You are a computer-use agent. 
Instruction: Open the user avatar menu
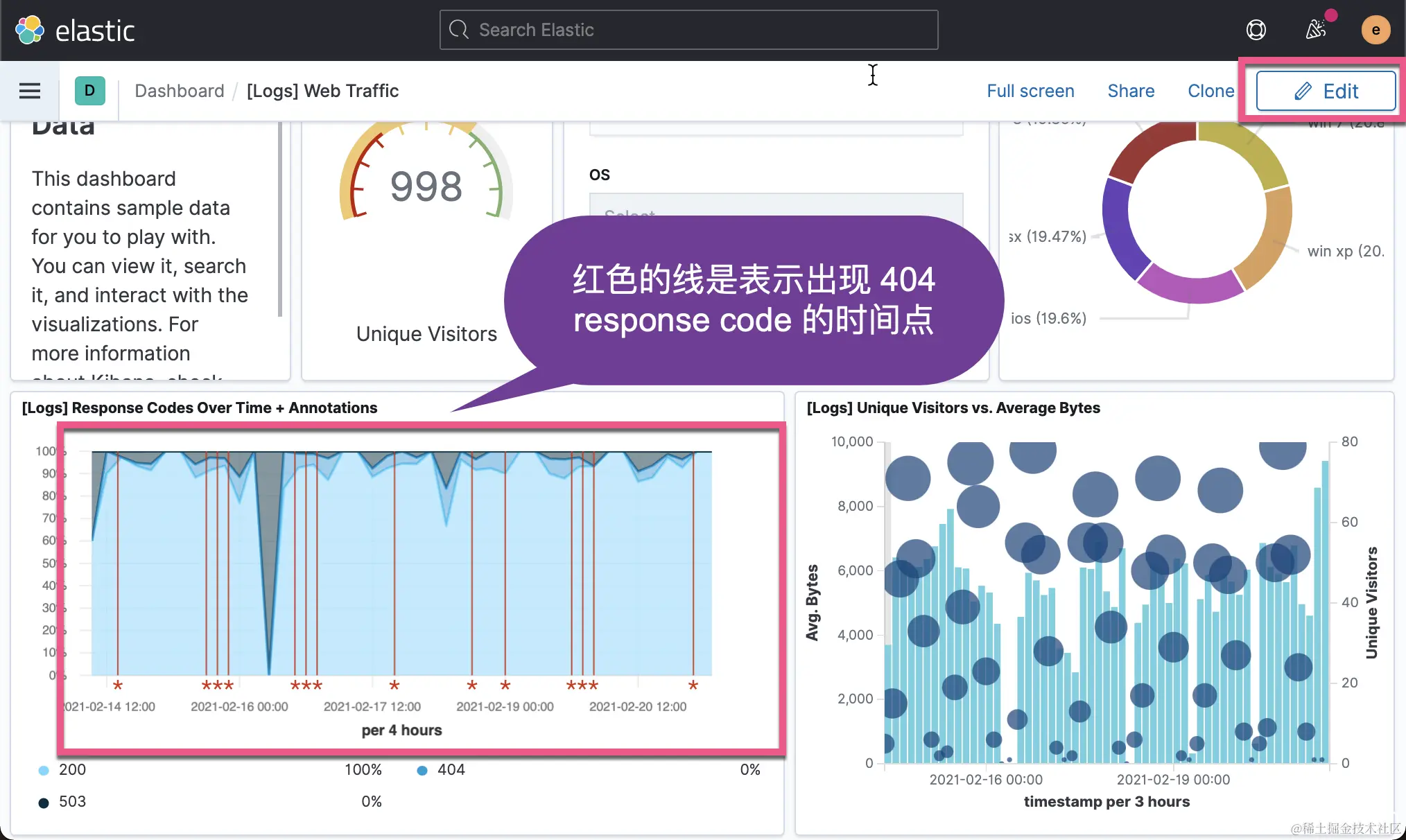(x=1375, y=30)
